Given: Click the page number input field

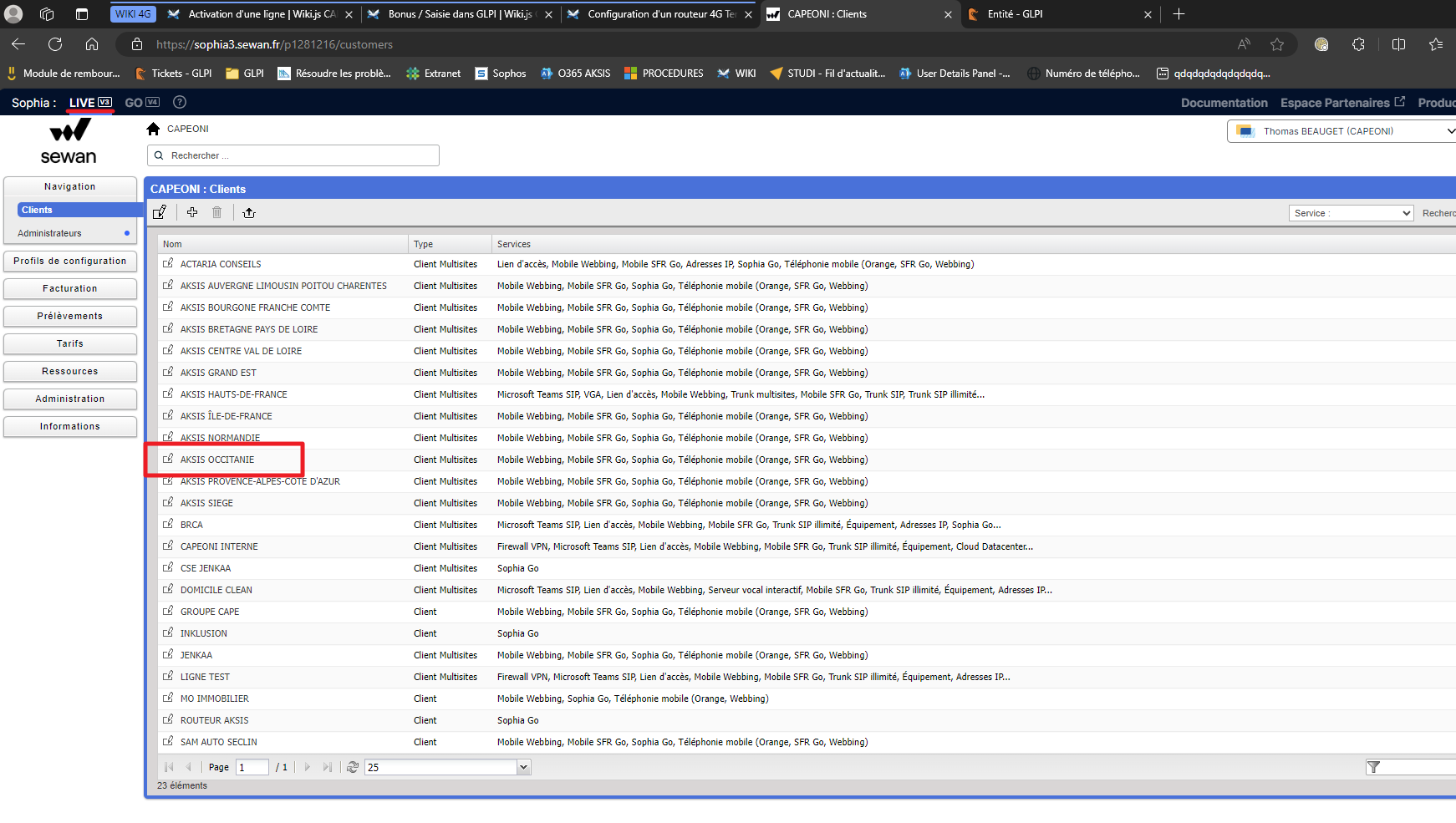Looking at the screenshot, I should pos(252,767).
